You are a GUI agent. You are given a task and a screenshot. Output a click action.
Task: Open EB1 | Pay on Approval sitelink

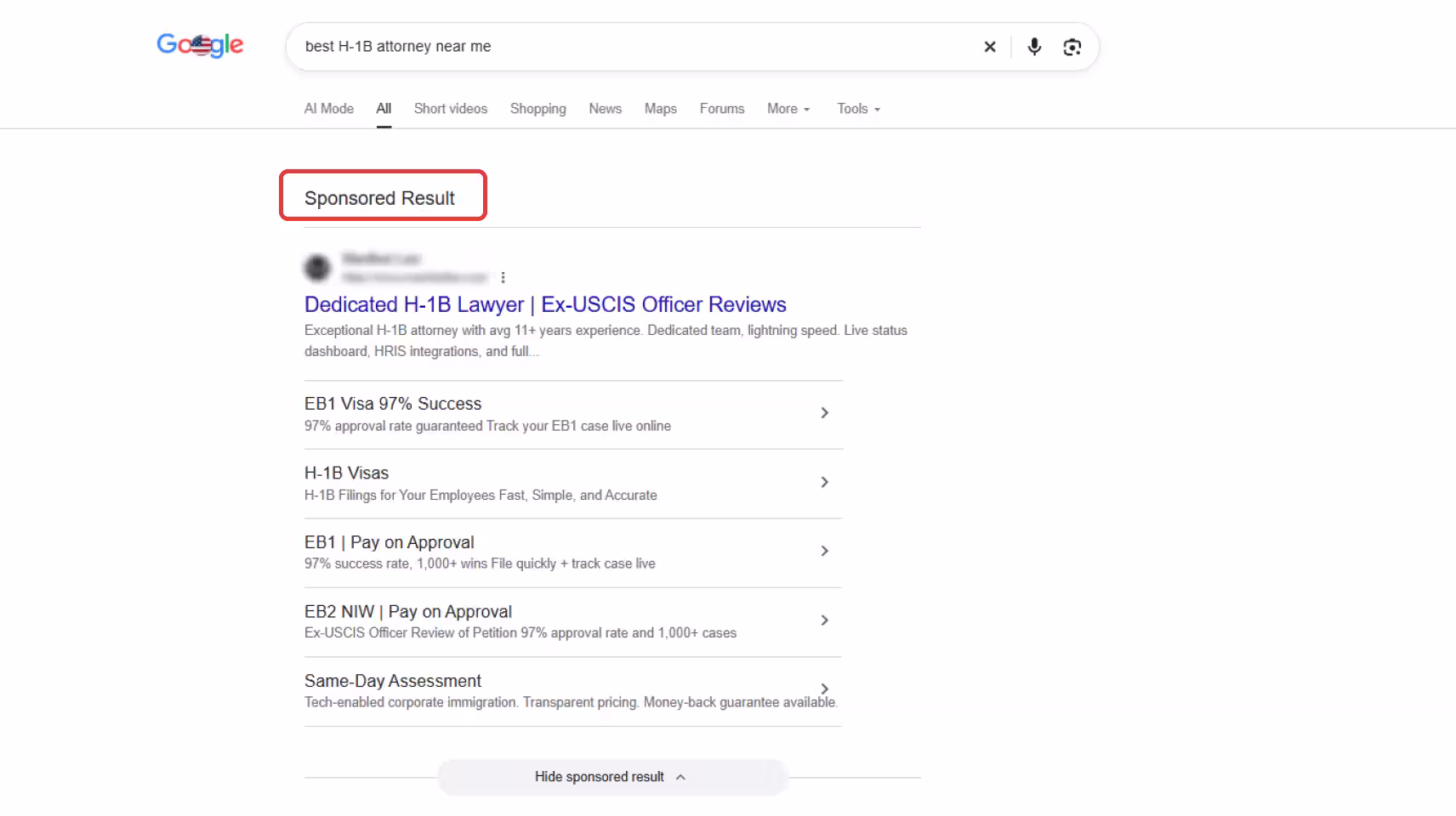click(390, 542)
